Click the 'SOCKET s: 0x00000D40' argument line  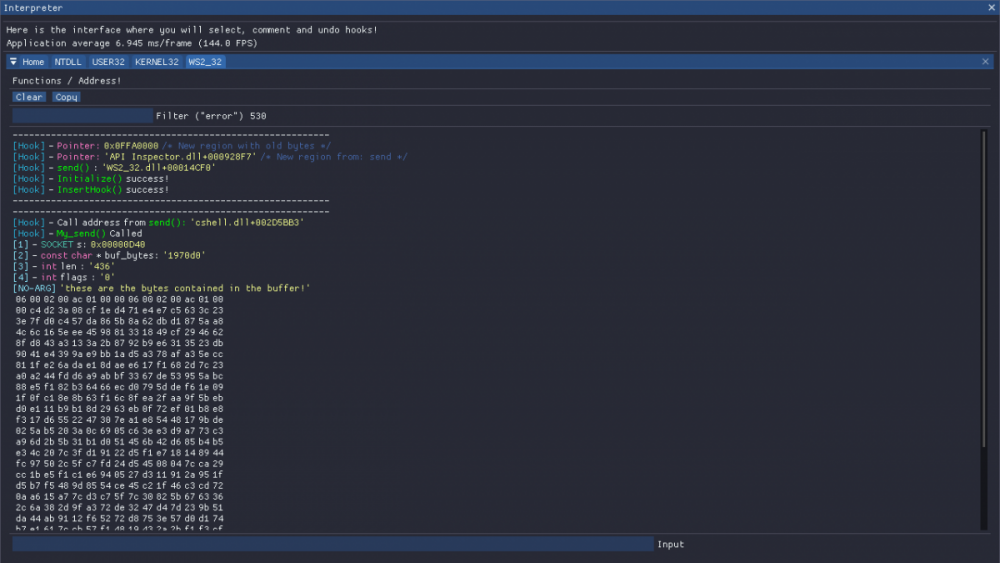pos(78,244)
